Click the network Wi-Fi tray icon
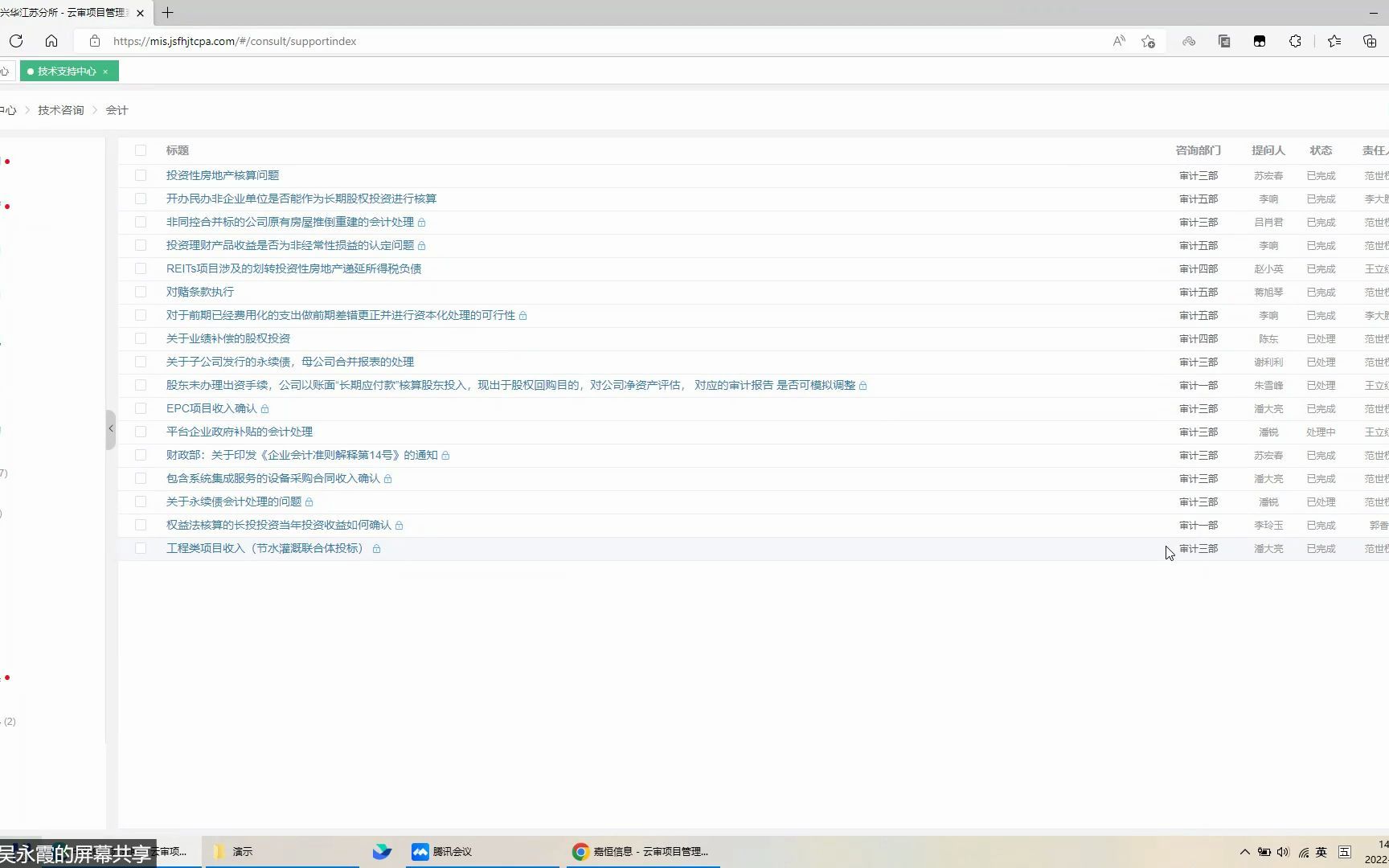1389x868 pixels. click(x=1303, y=852)
